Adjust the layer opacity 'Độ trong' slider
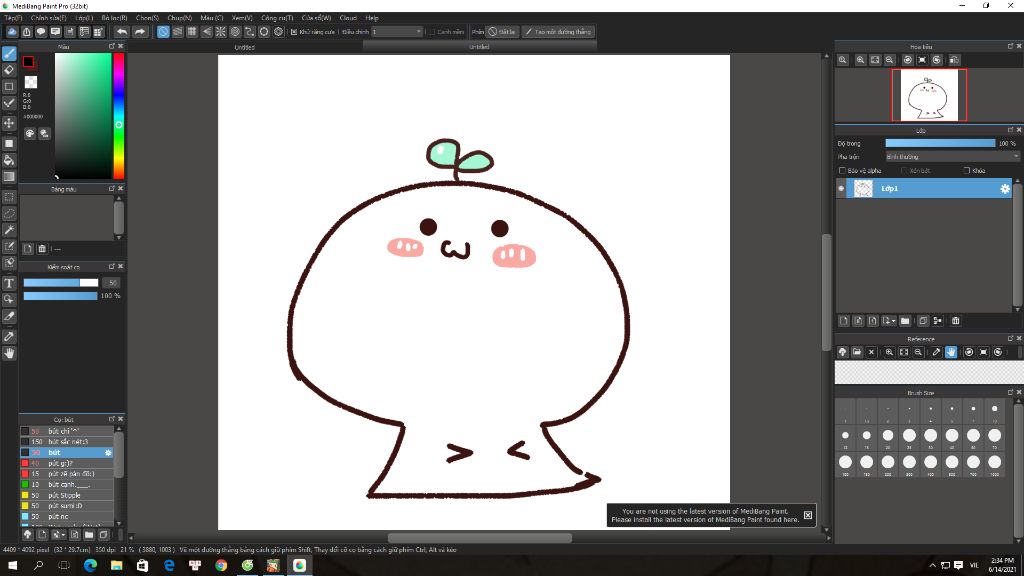Screen dimensions: 1024x576 click(x=940, y=143)
